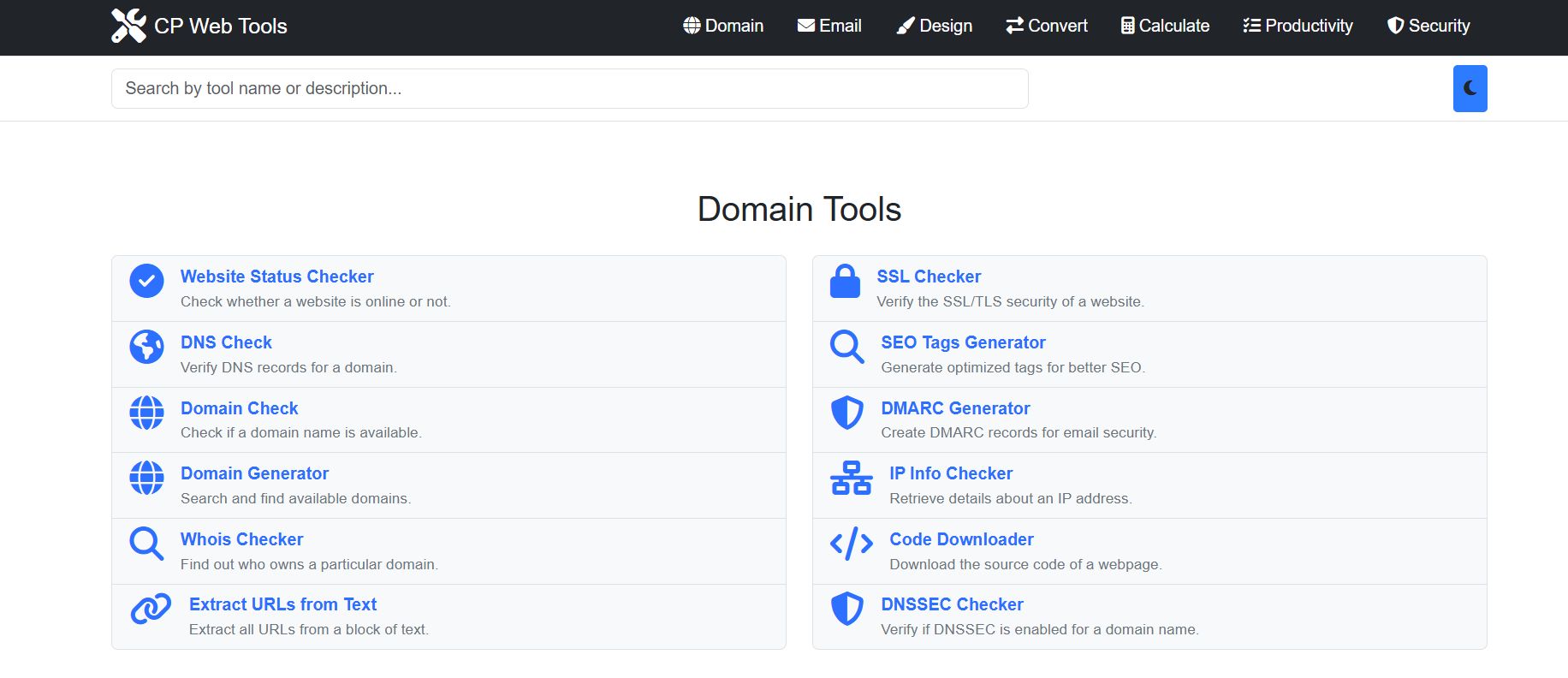Open the DNSSEC Checker link
The image size is (1568, 678).
(x=952, y=604)
